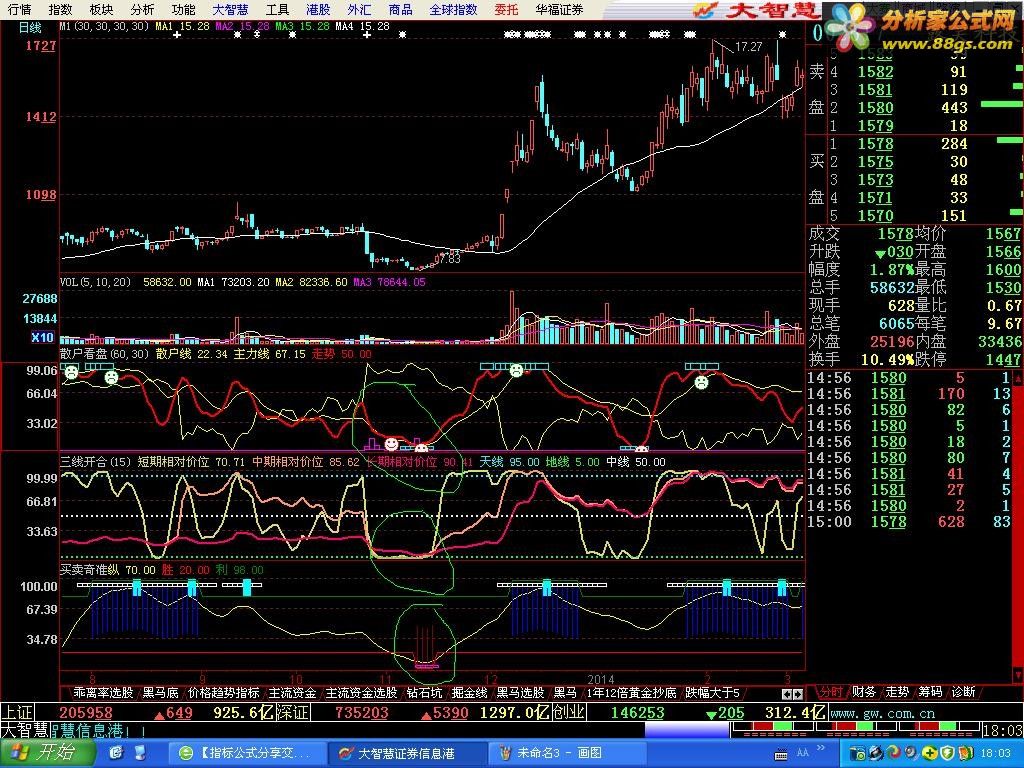The height and width of the screenshot is (768, 1024).
Task: Expand hidden taskbar items with double chevron
Action: point(822,748)
